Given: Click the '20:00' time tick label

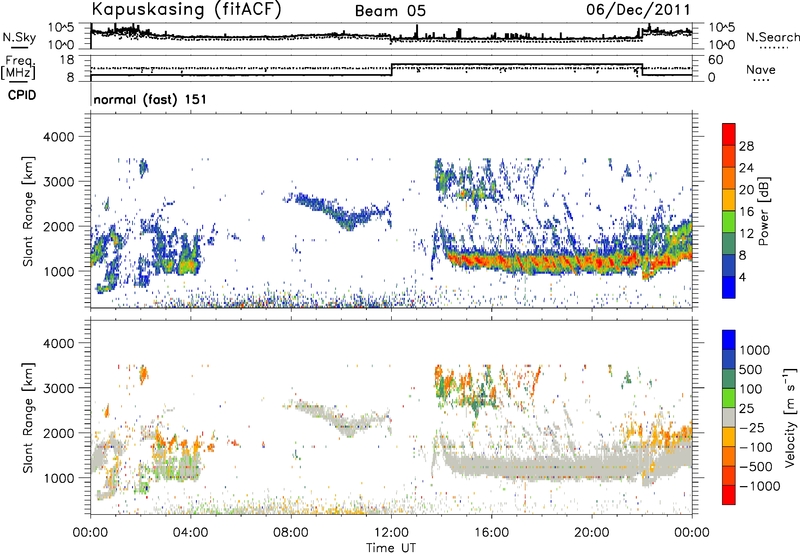Looking at the screenshot, I should pos(591,533).
